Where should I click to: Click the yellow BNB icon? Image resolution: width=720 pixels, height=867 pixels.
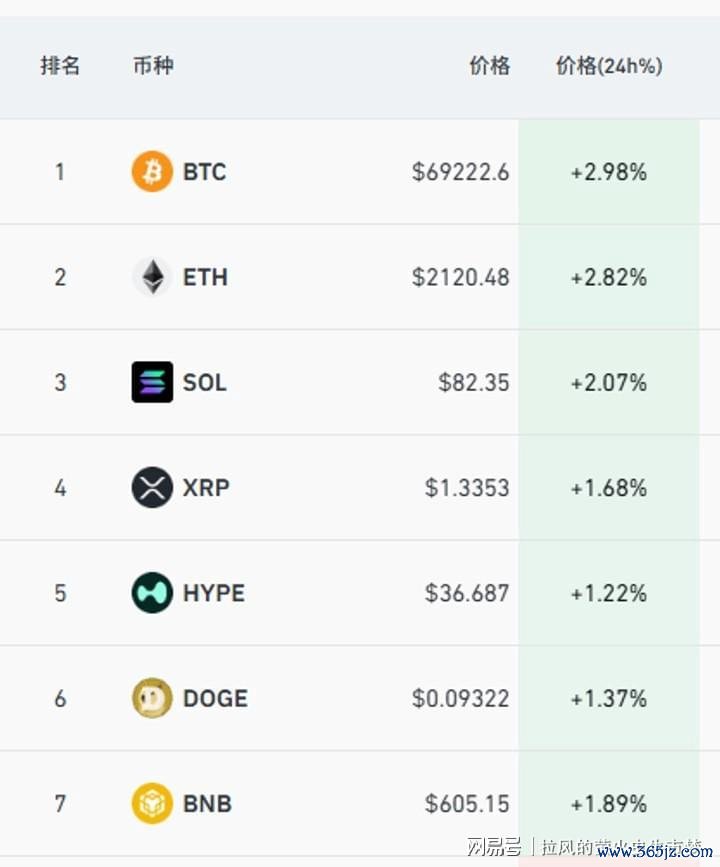coord(152,803)
